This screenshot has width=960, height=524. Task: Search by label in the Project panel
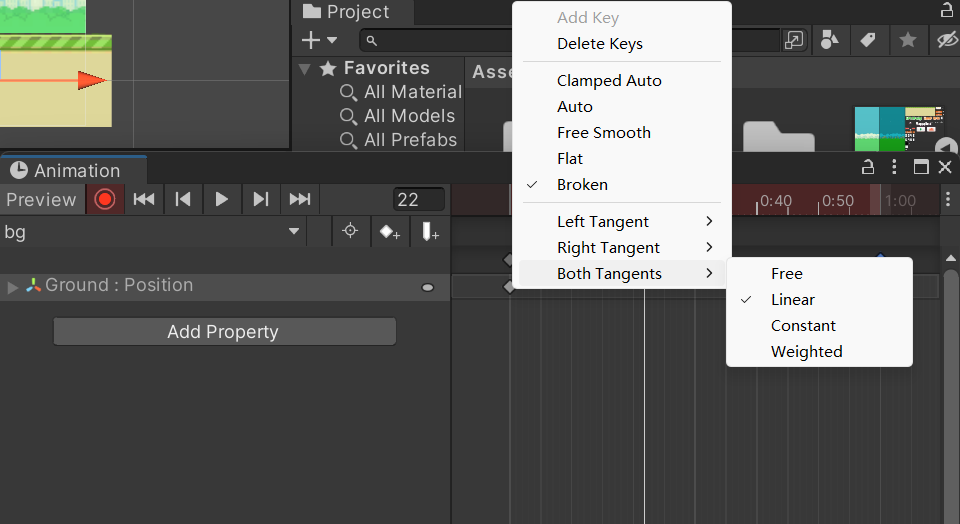tap(868, 40)
